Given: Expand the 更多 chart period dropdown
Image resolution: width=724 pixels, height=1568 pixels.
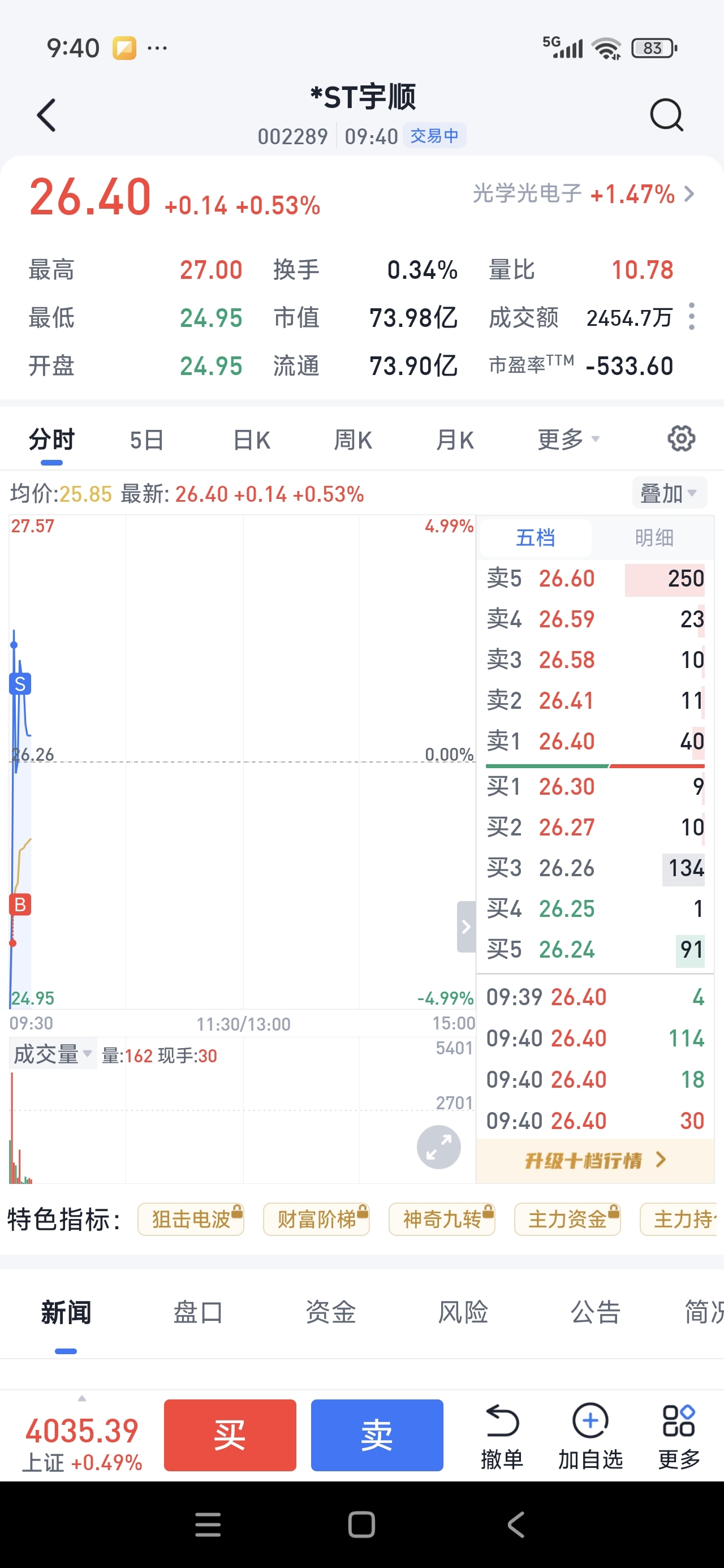Looking at the screenshot, I should tap(568, 440).
